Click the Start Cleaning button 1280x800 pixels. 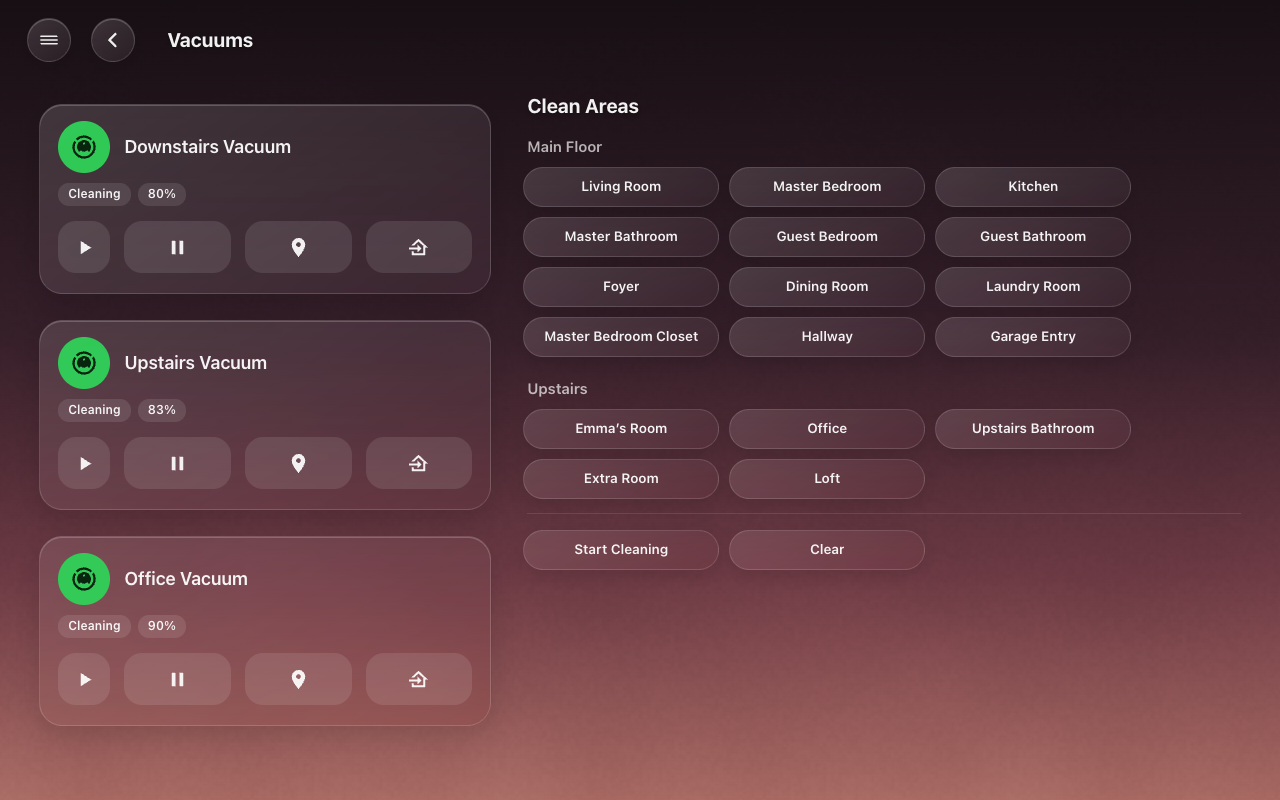pos(621,550)
